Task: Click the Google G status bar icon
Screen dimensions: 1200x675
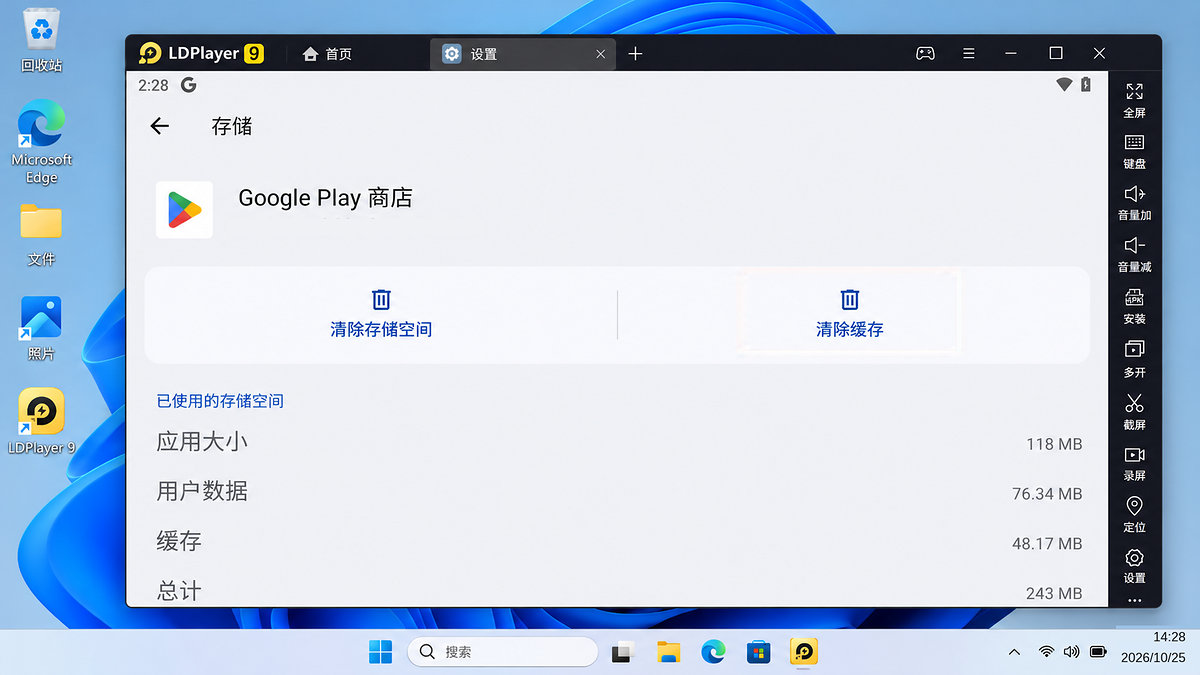Action: click(x=188, y=86)
